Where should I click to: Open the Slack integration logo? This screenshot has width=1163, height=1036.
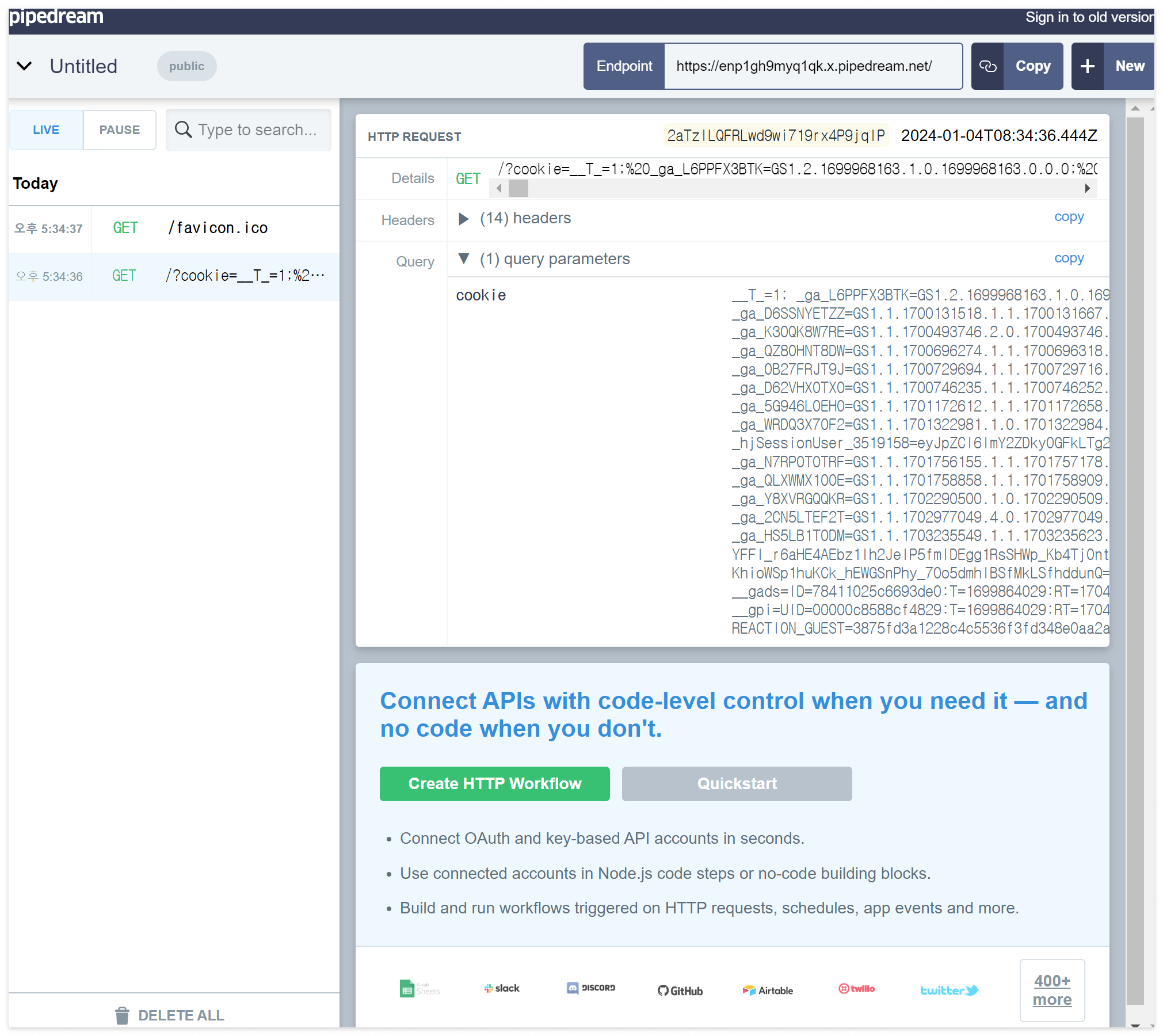click(502, 988)
